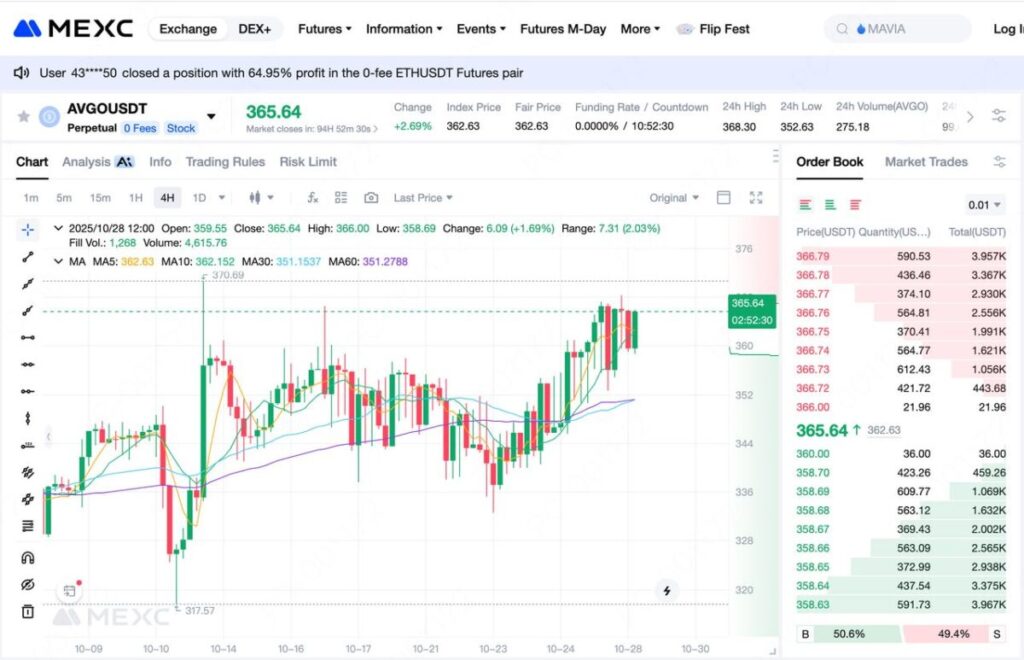Remove all drawings with the trash icon
The width and height of the screenshot is (1024, 660).
[x=27, y=609]
